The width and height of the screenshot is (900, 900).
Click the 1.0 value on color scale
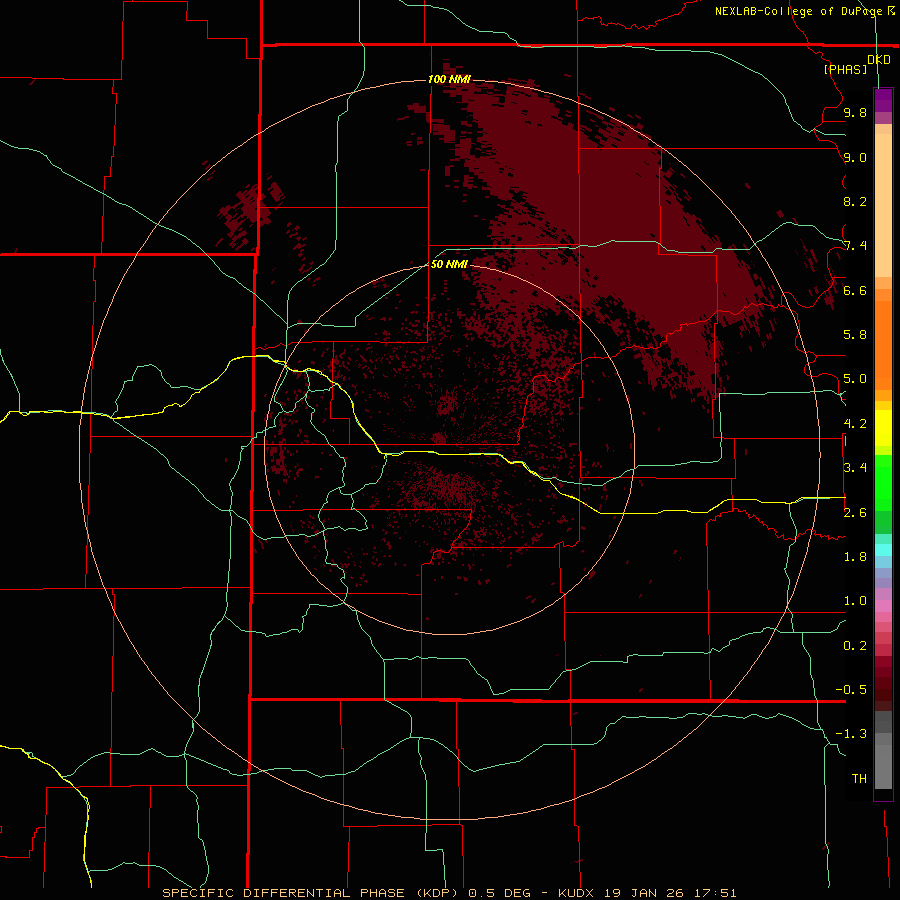pyautogui.click(x=855, y=601)
